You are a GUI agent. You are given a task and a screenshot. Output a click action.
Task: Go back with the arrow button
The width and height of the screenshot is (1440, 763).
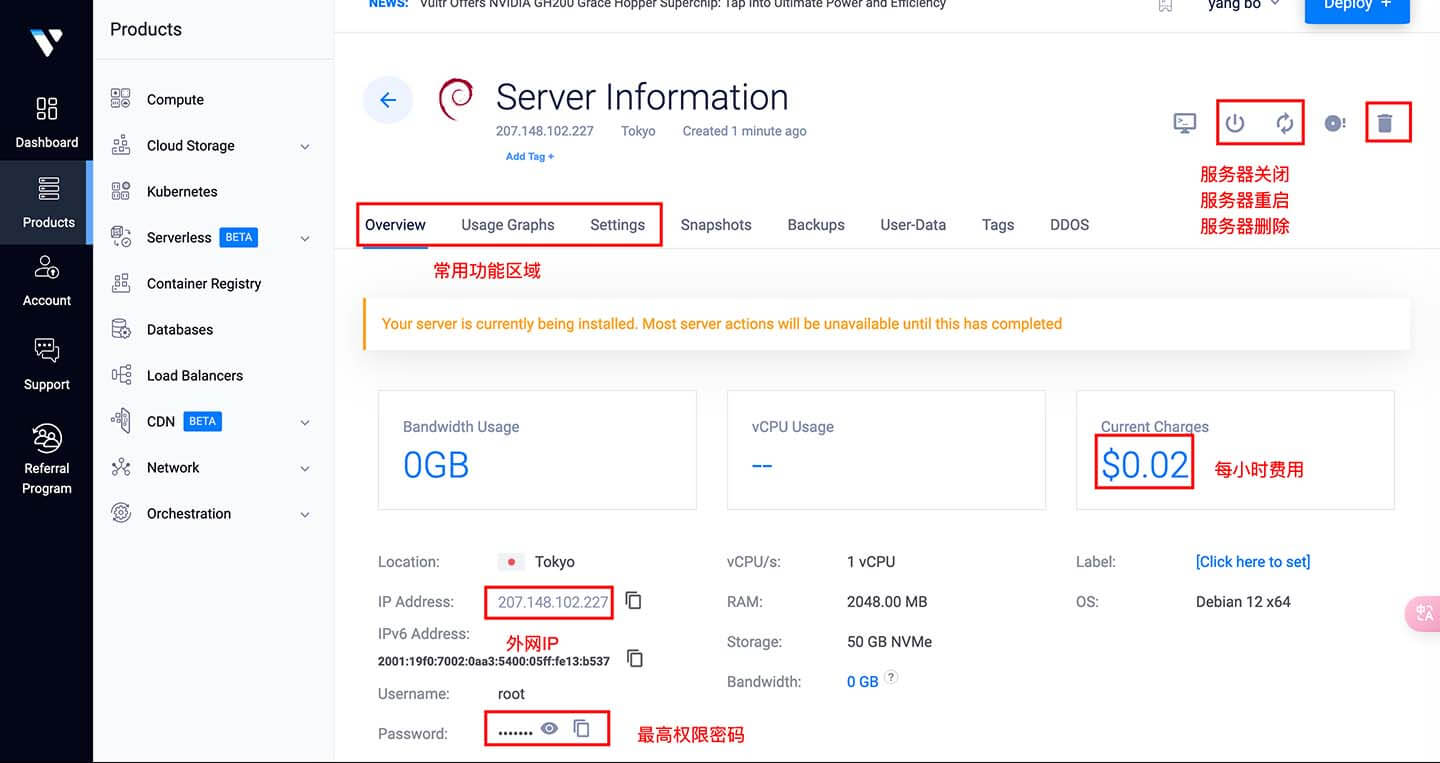coord(388,100)
